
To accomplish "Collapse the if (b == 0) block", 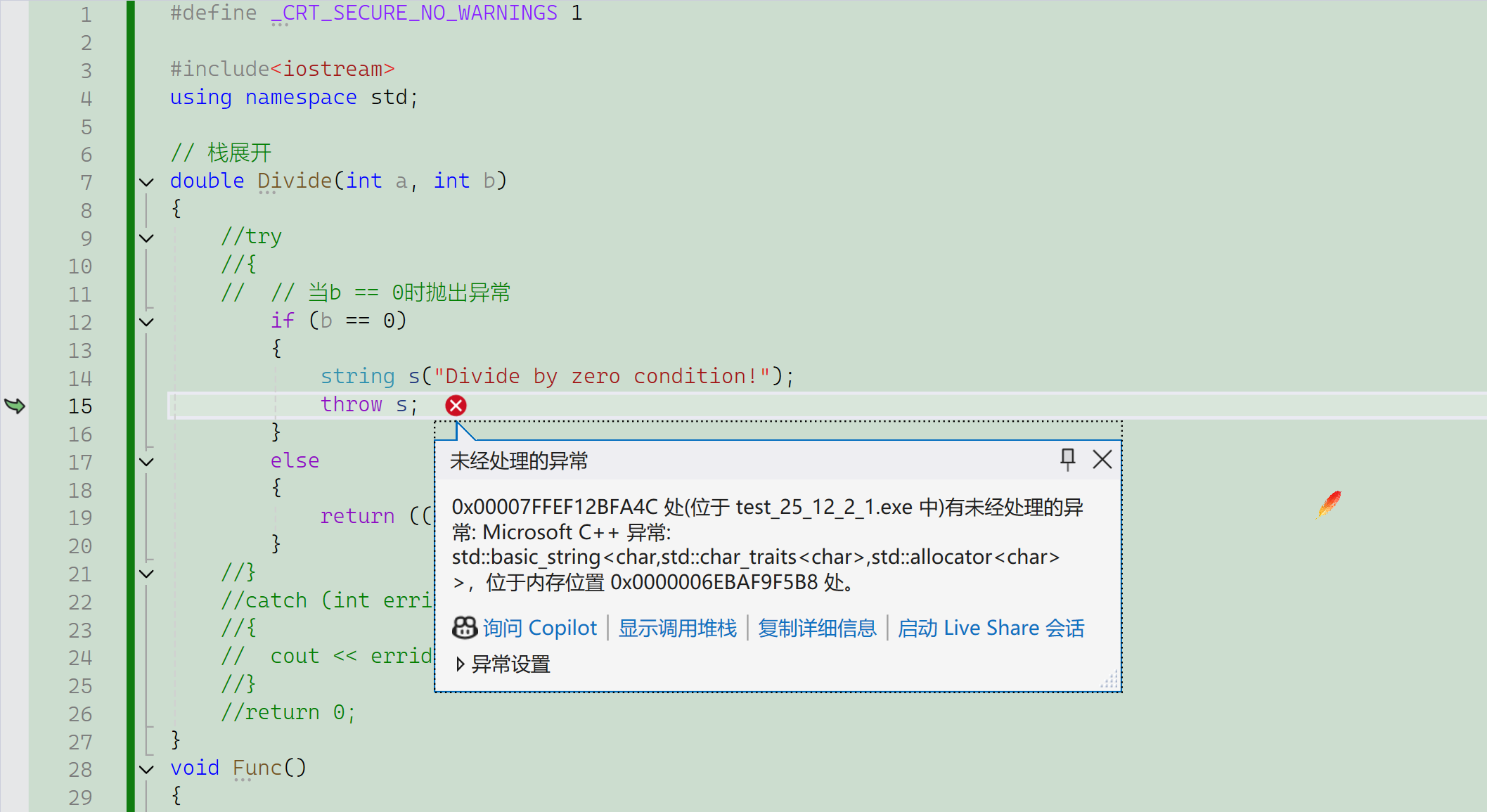I will click(x=146, y=322).
